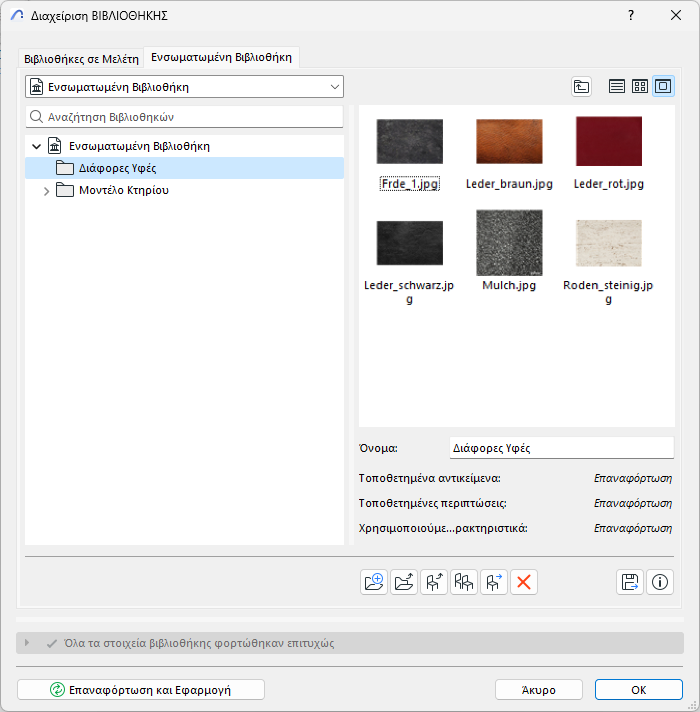Click the Άκυρο button
Viewport: 700px width, 712px height.
pyautogui.click(x=539, y=690)
